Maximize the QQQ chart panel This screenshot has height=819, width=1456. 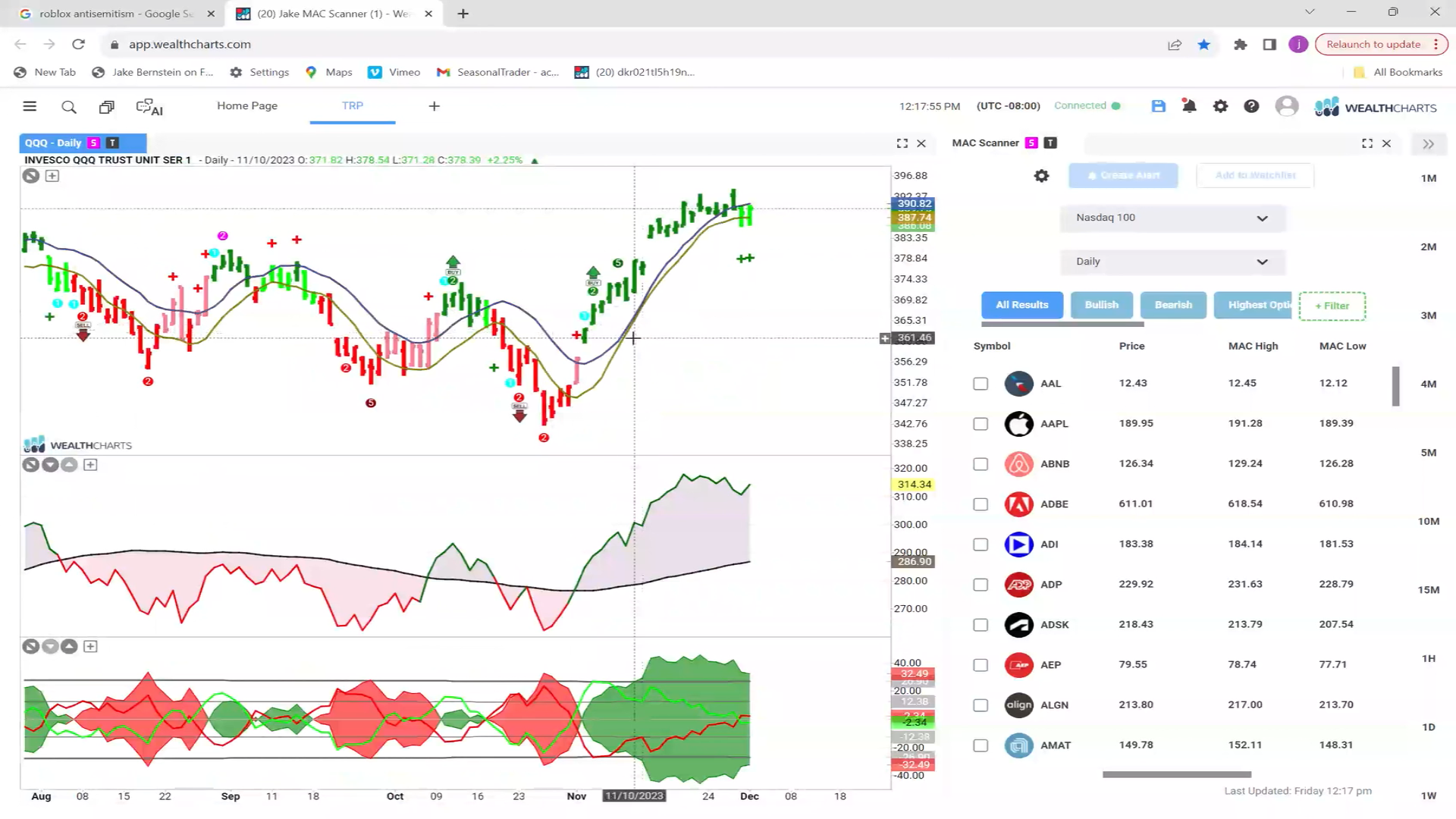pos(902,143)
